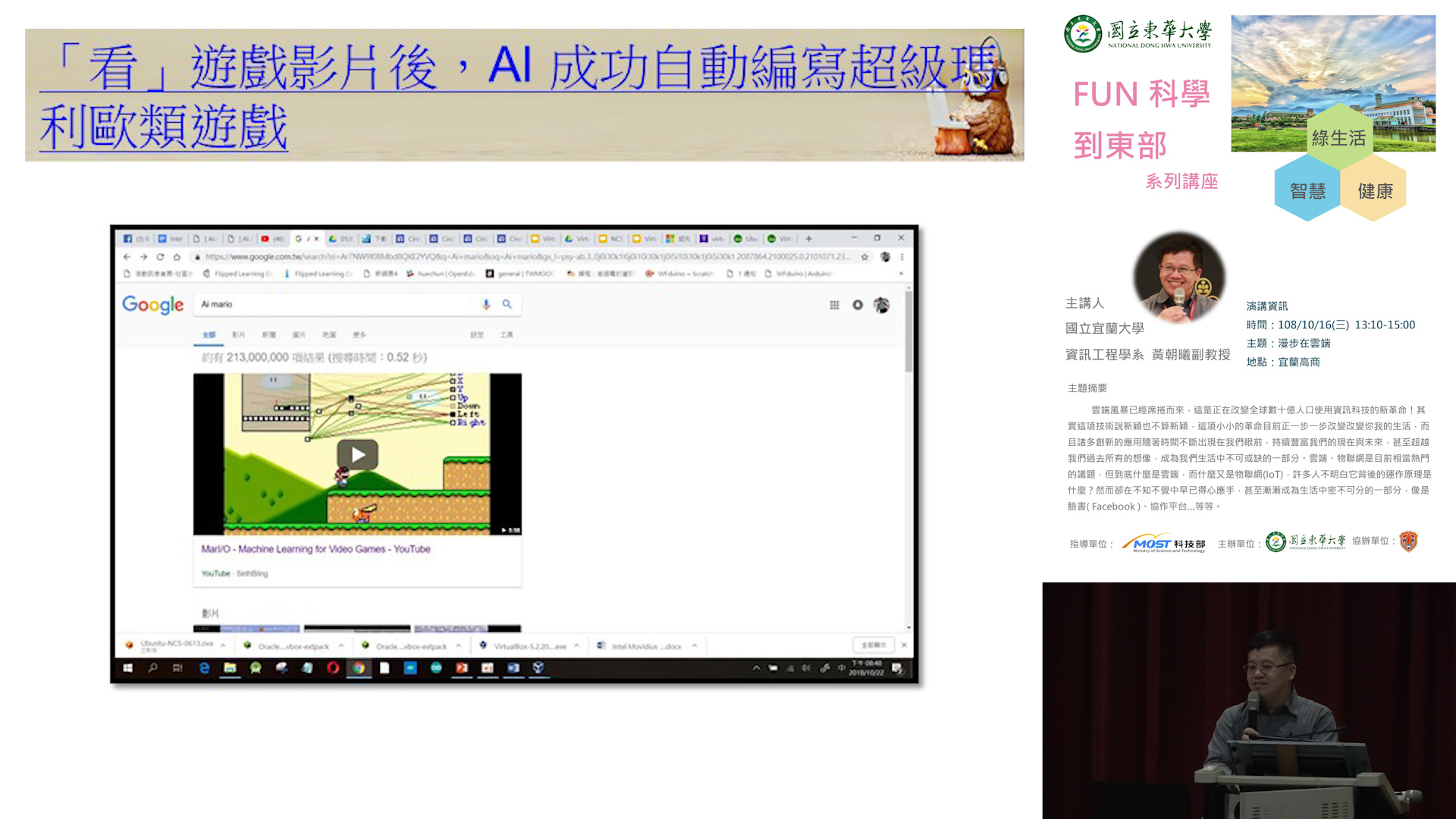Open the MarI/O Machine Learning YouTube link
Viewport: 1456px width, 819px height.
(315, 549)
